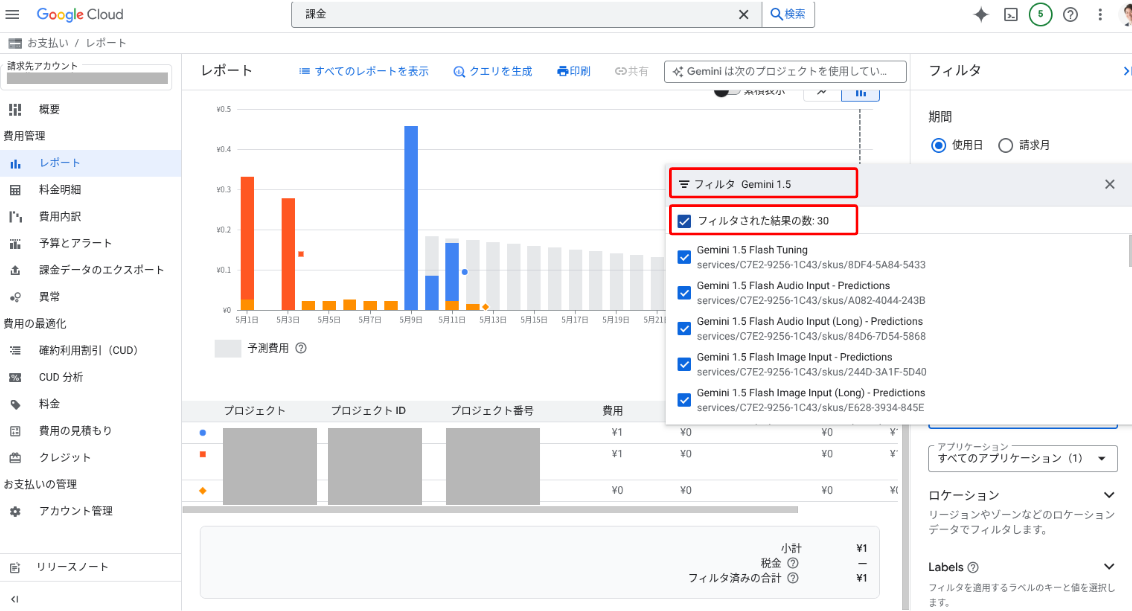Open the notifications badge showing 5
Screen dimensions: 1132x611
coord(1040,14)
